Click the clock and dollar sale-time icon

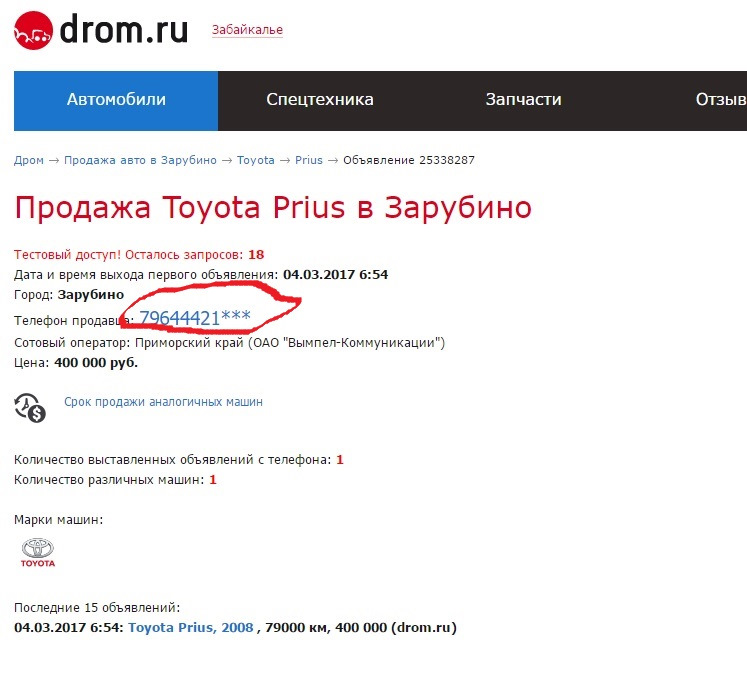(x=30, y=408)
